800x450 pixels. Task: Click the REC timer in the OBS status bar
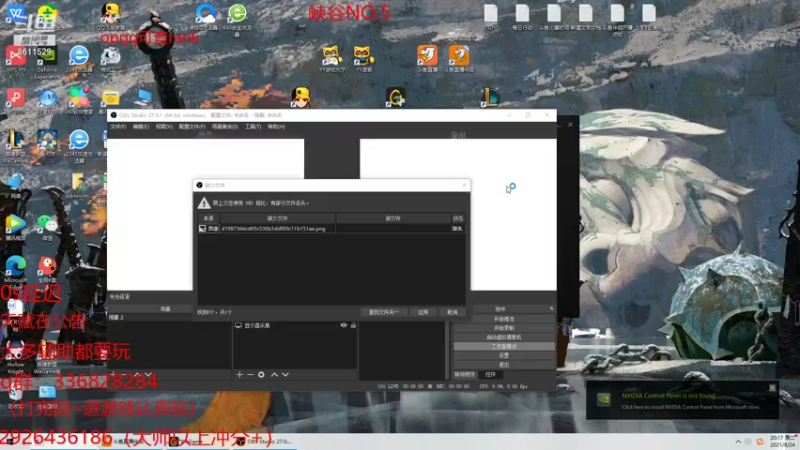pyautogui.click(x=449, y=386)
